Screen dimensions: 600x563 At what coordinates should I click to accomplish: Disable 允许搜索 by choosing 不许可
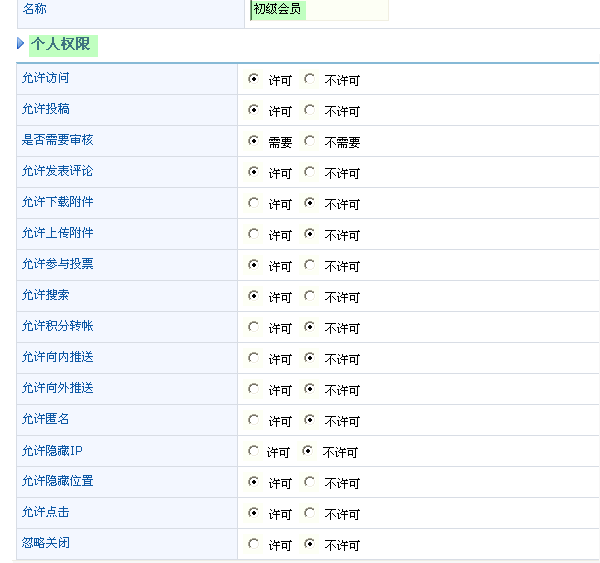click(310, 296)
